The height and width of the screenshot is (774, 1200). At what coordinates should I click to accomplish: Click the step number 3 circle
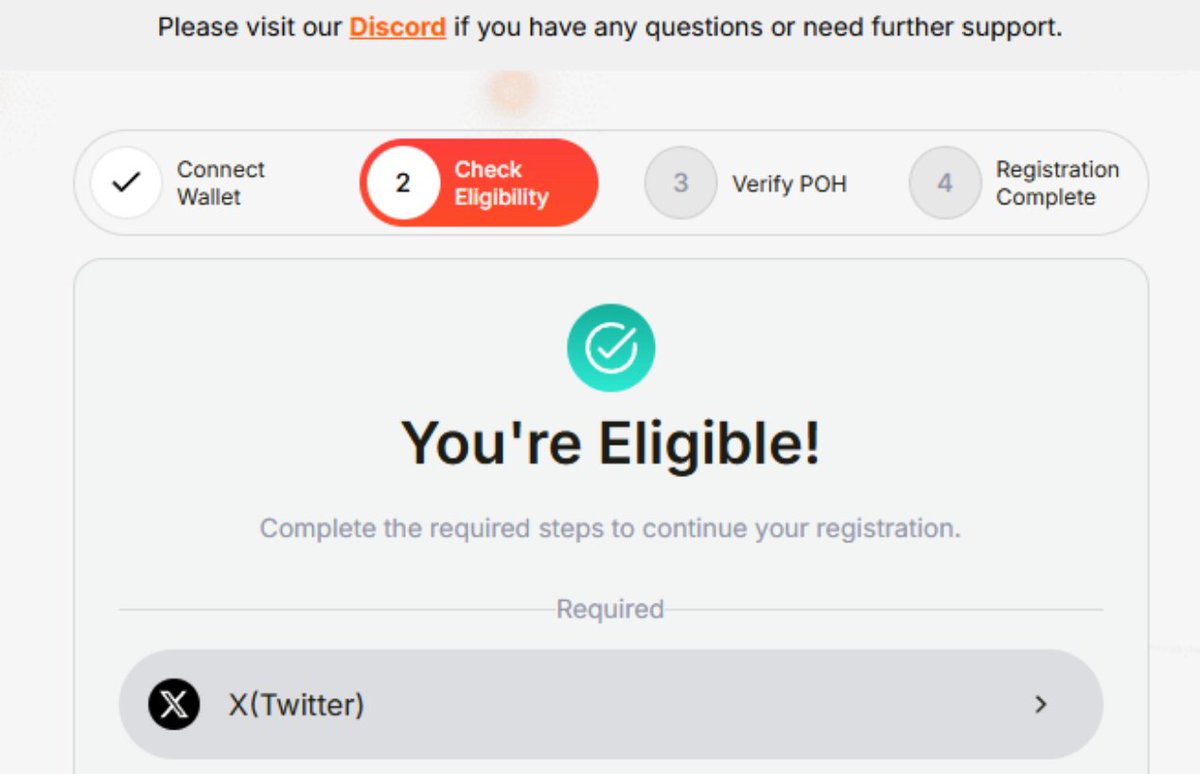pos(681,183)
